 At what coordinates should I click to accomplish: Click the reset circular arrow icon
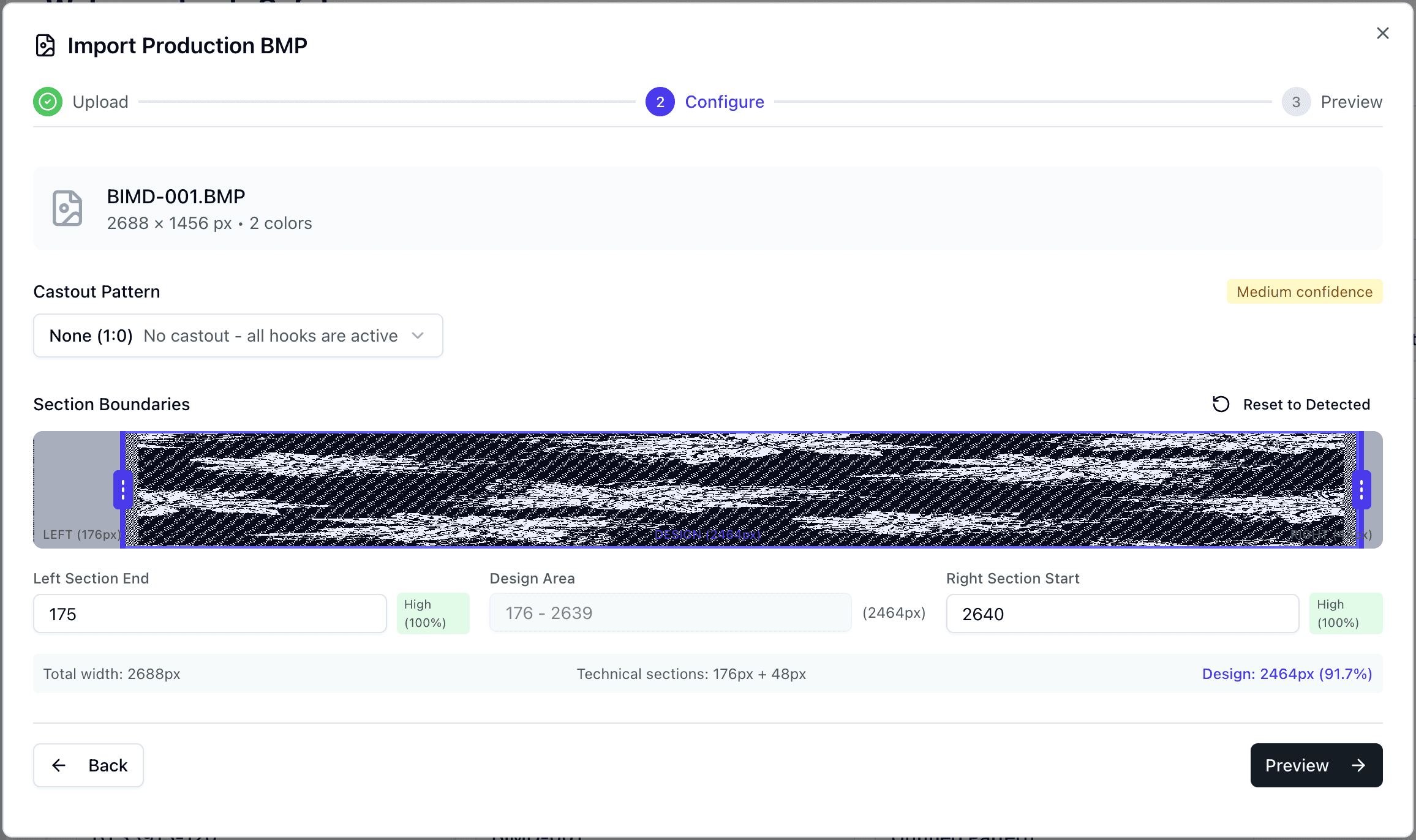pos(1221,404)
